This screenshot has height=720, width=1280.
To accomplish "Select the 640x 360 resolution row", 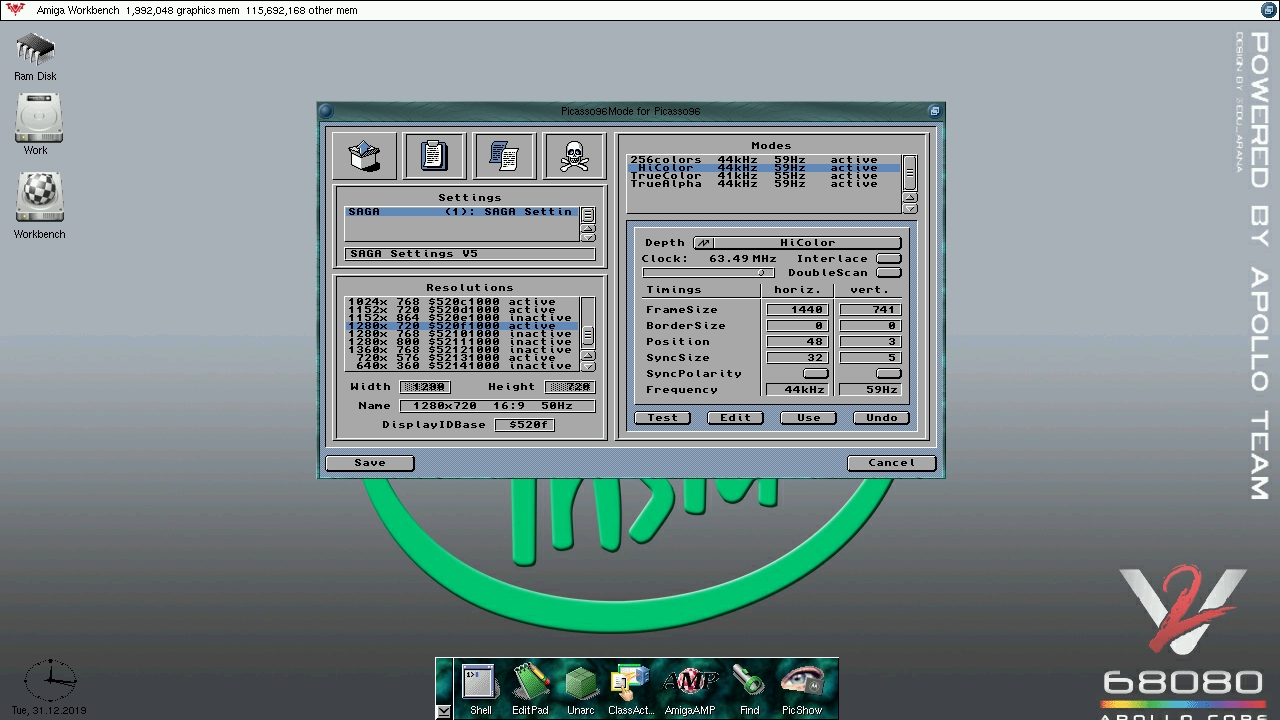I will pyautogui.click(x=462, y=366).
